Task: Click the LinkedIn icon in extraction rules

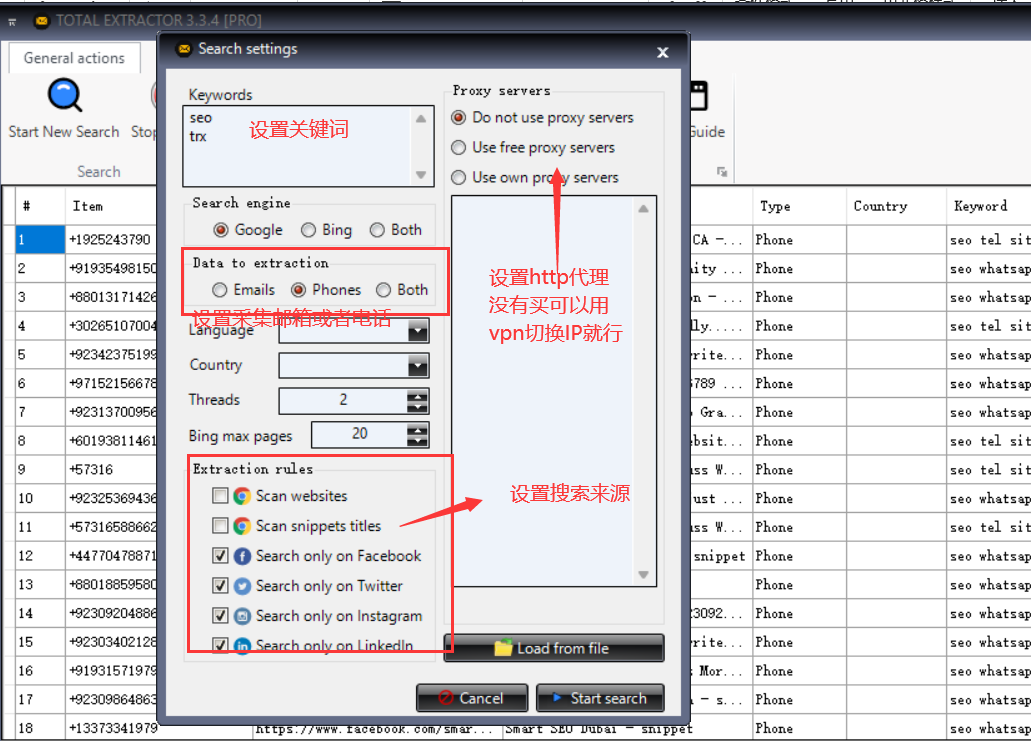Action: [240, 644]
